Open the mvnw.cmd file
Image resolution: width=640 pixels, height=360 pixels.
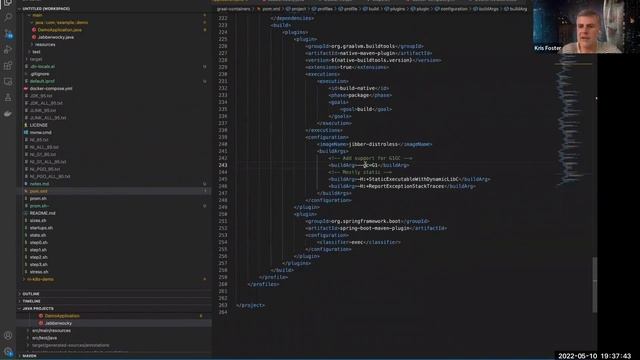(x=40, y=133)
